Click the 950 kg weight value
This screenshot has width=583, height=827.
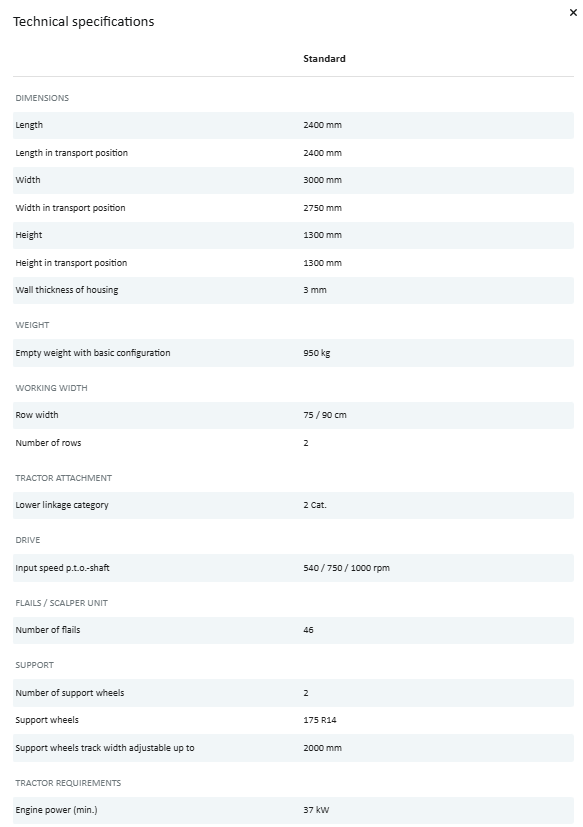click(x=317, y=353)
